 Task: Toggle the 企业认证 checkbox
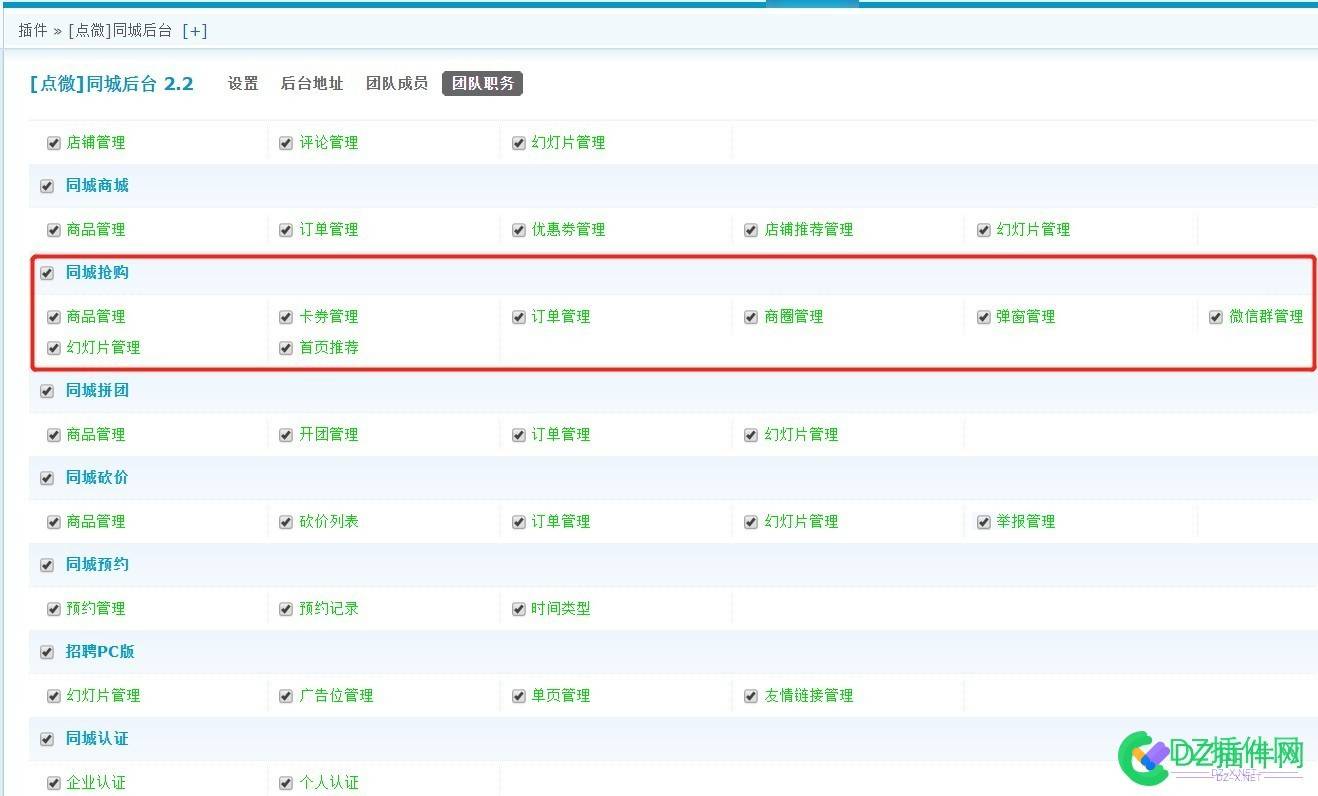pyautogui.click(x=54, y=783)
